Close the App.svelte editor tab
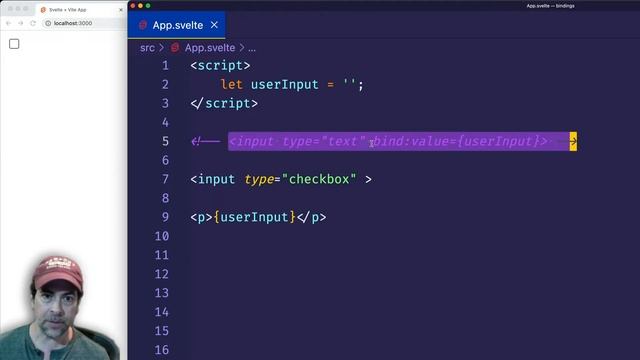 click(214, 25)
